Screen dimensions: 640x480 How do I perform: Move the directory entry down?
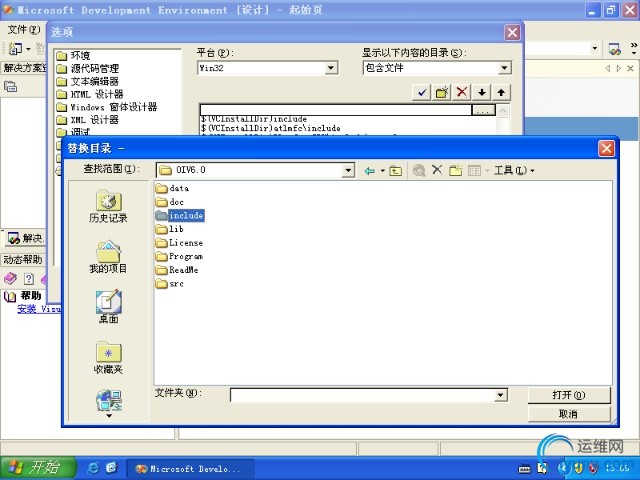point(482,93)
